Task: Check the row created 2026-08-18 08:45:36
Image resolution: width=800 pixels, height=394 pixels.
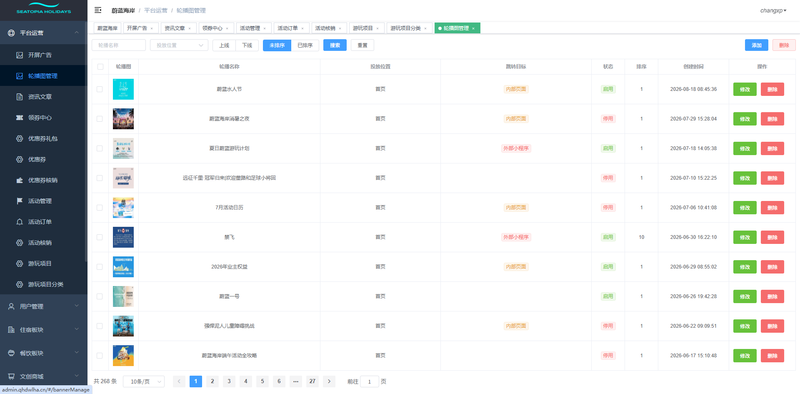Action: click(x=100, y=89)
